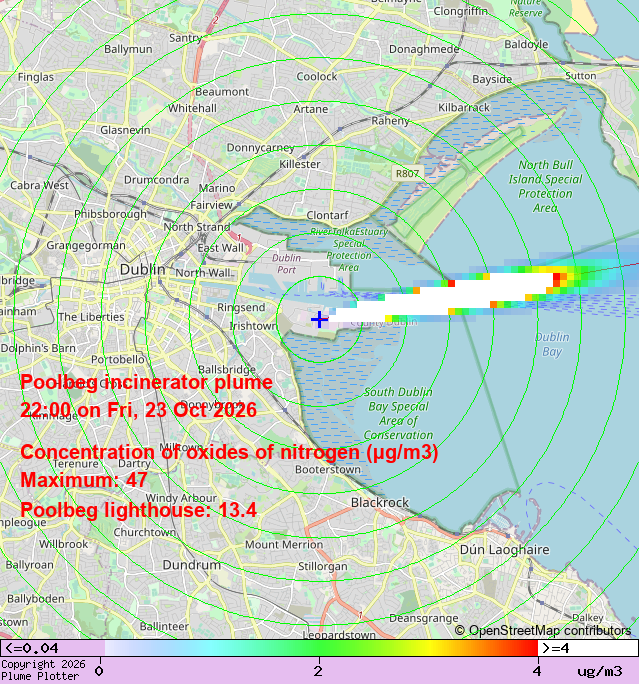Click the 'Killester' label

300,164
